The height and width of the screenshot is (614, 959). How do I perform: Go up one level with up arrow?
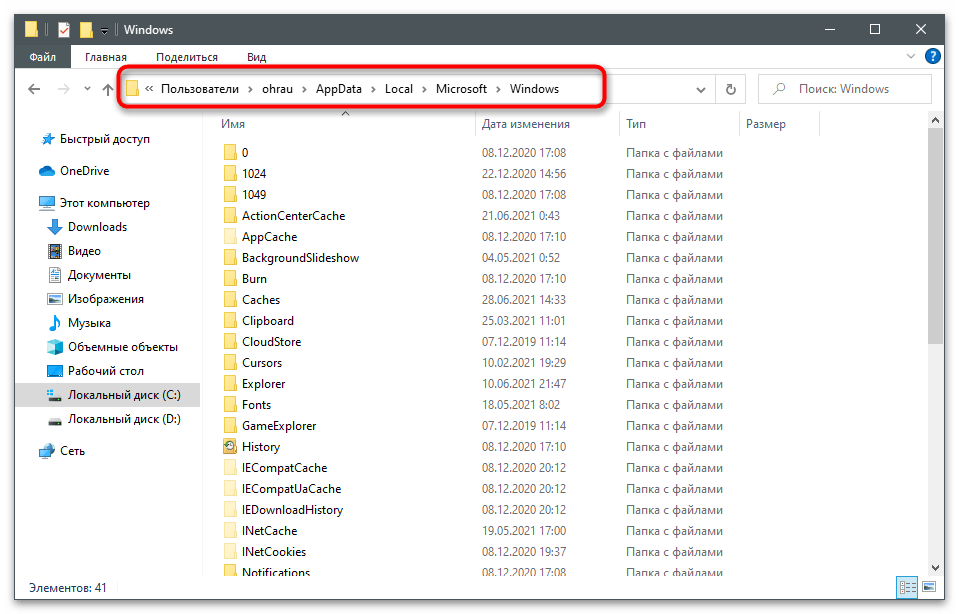pos(108,89)
